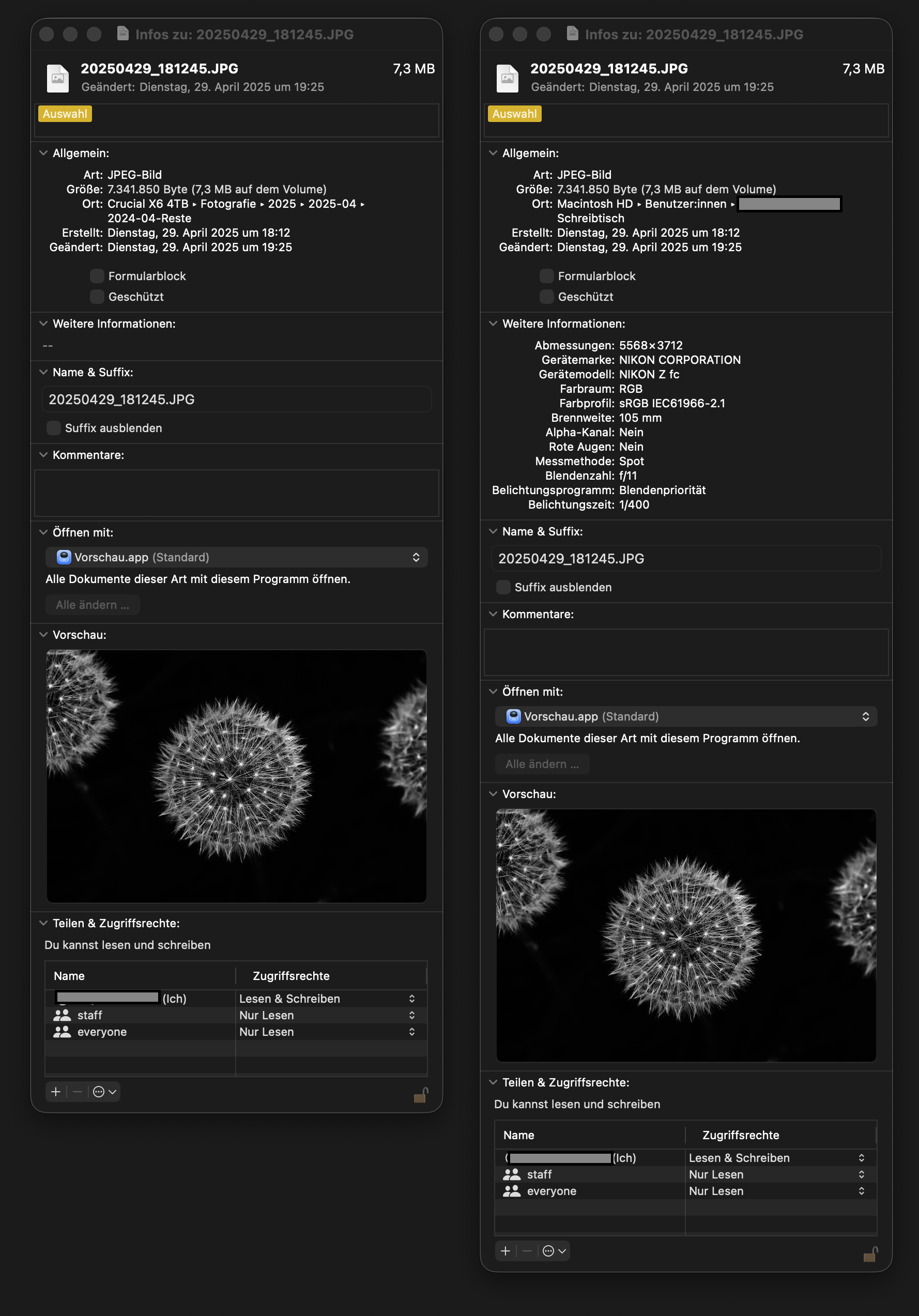
Task: Collapse the Allgemein section in left window
Action: pyautogui.click(x=43, y=153)
